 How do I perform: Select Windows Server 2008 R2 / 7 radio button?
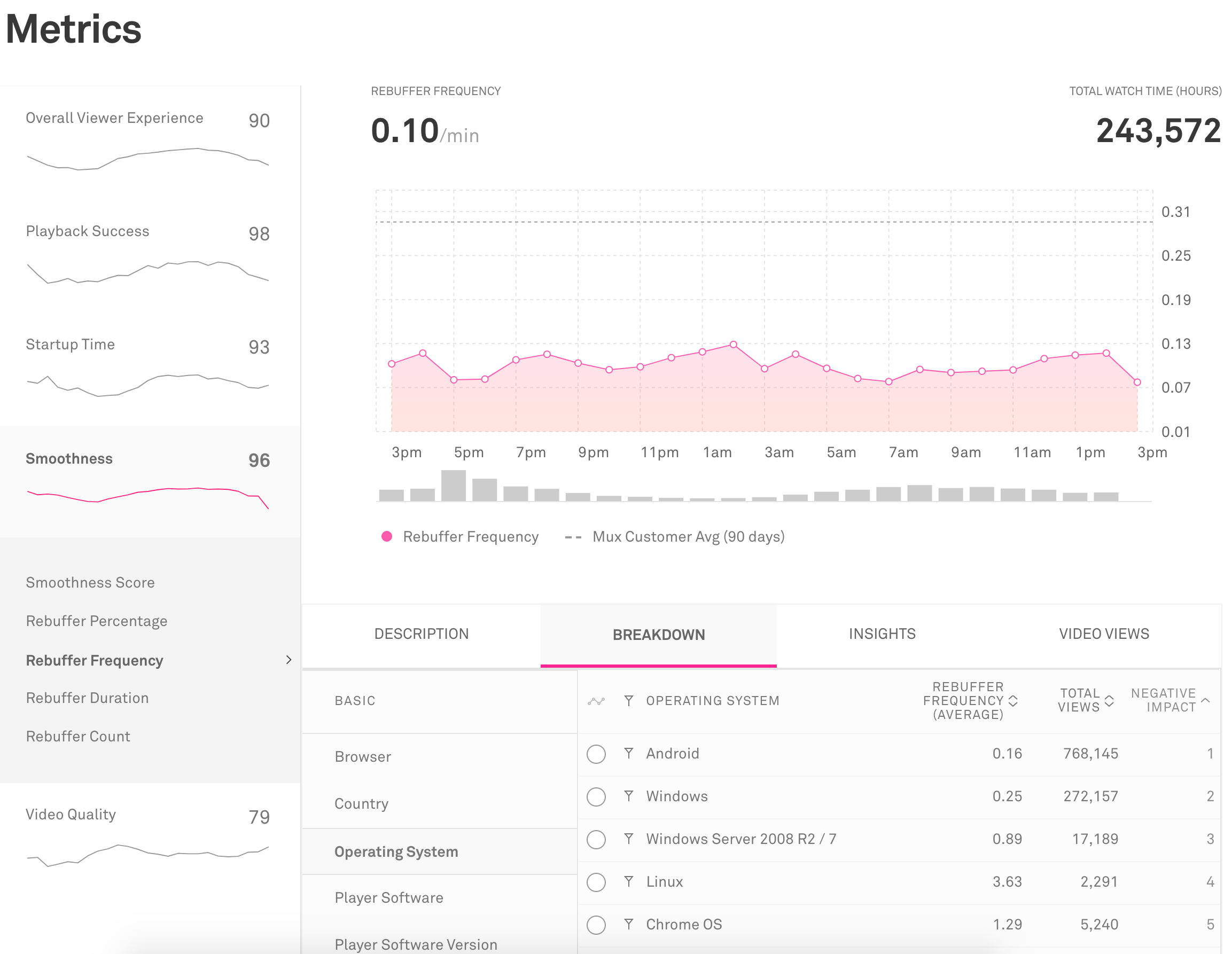(596, 840)
